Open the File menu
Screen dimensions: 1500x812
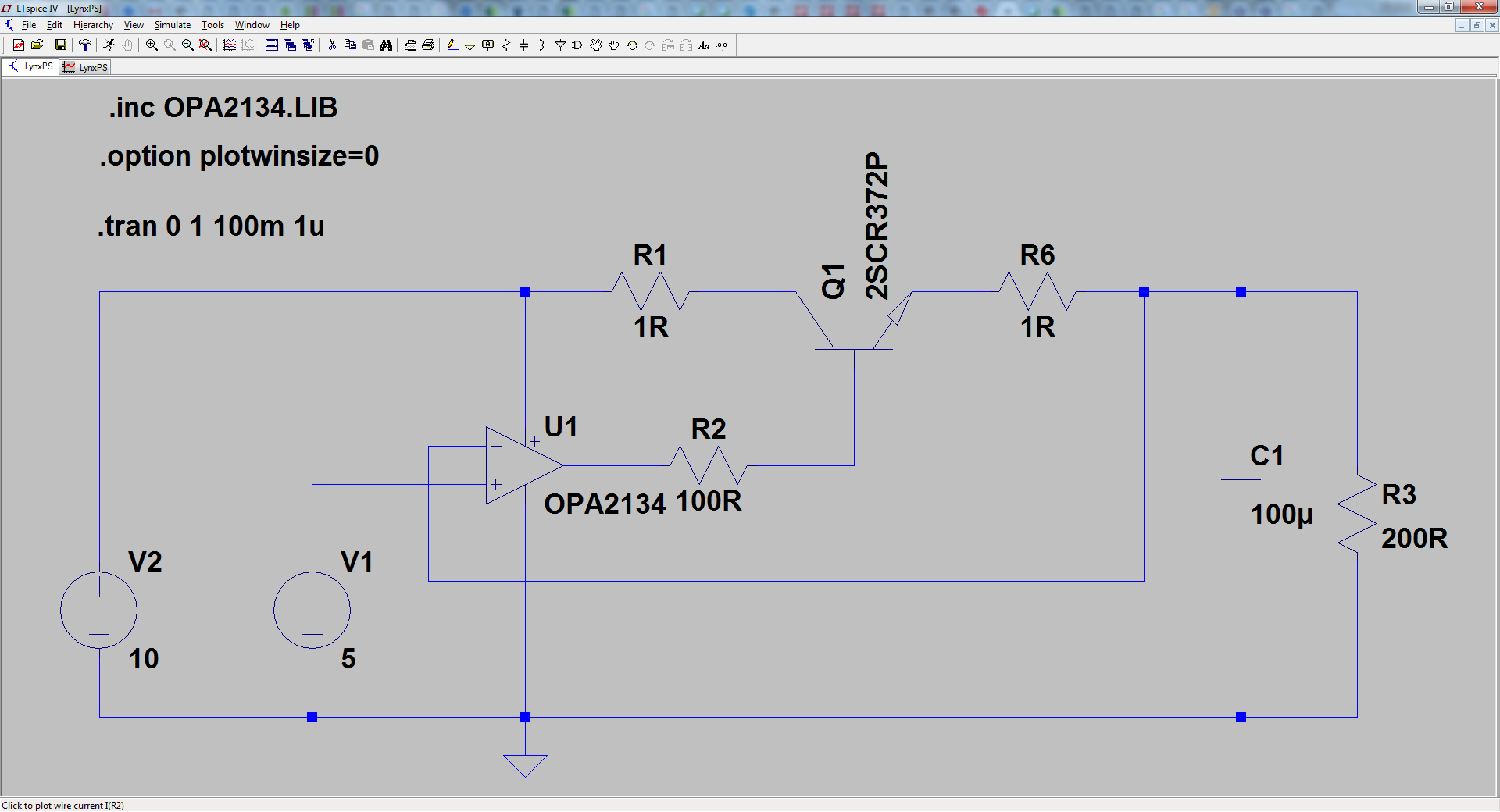[x=29, y=25]
